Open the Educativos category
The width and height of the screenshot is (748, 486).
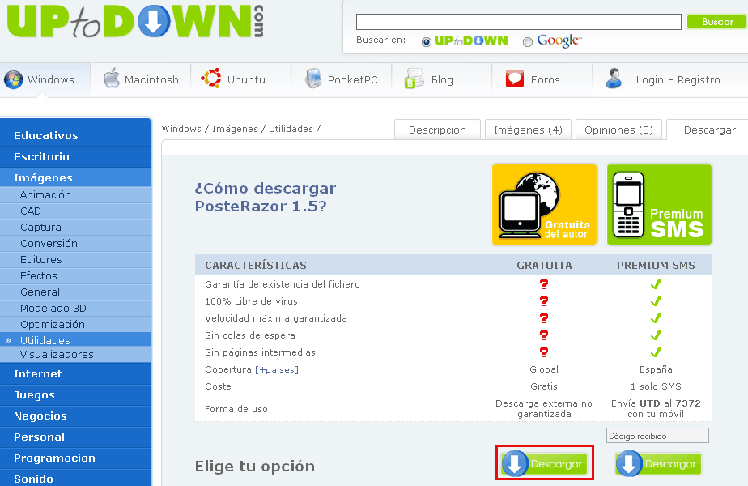click(75, 135)
